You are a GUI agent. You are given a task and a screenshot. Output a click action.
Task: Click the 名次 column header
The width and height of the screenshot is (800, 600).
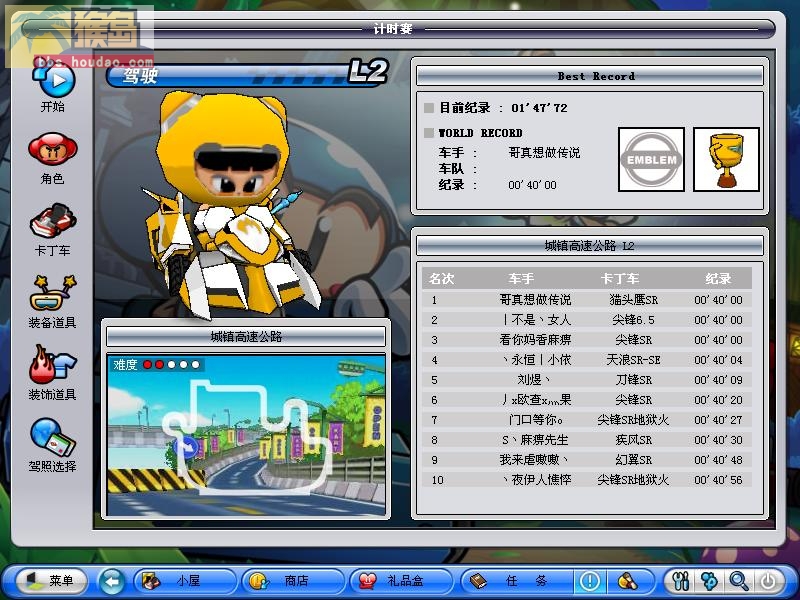(x=441, y=279)
